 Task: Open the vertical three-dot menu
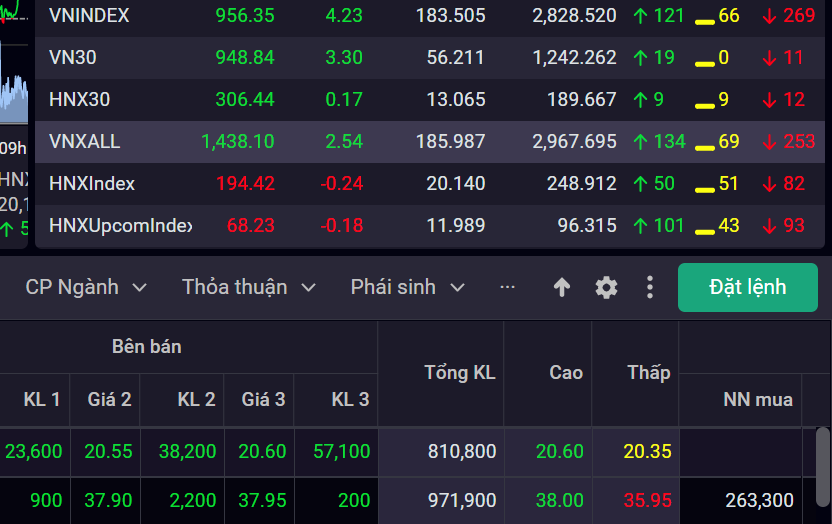coord(650,287)
